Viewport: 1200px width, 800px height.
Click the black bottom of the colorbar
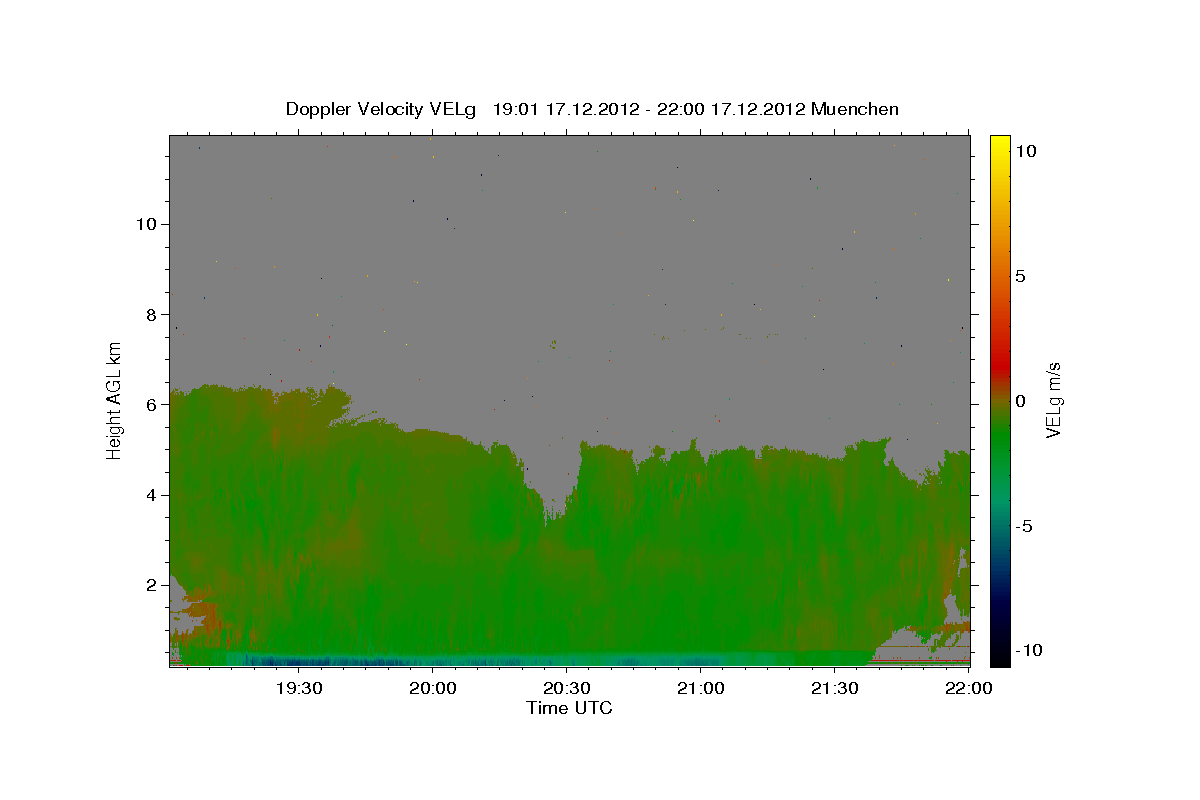(1000, 655)
